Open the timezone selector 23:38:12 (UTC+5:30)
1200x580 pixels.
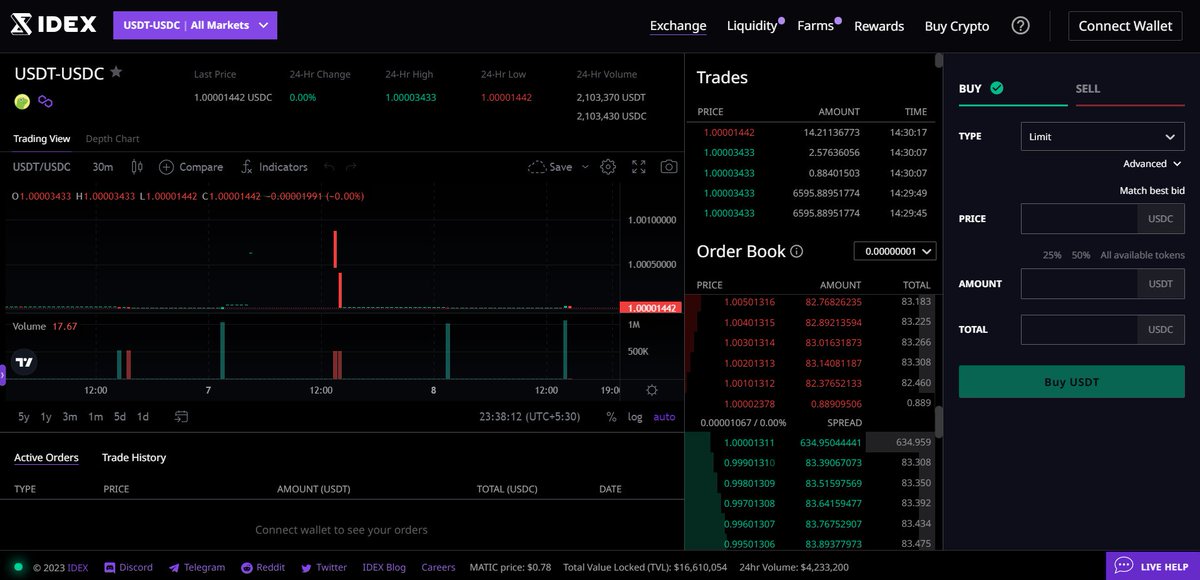coord(532,417)
